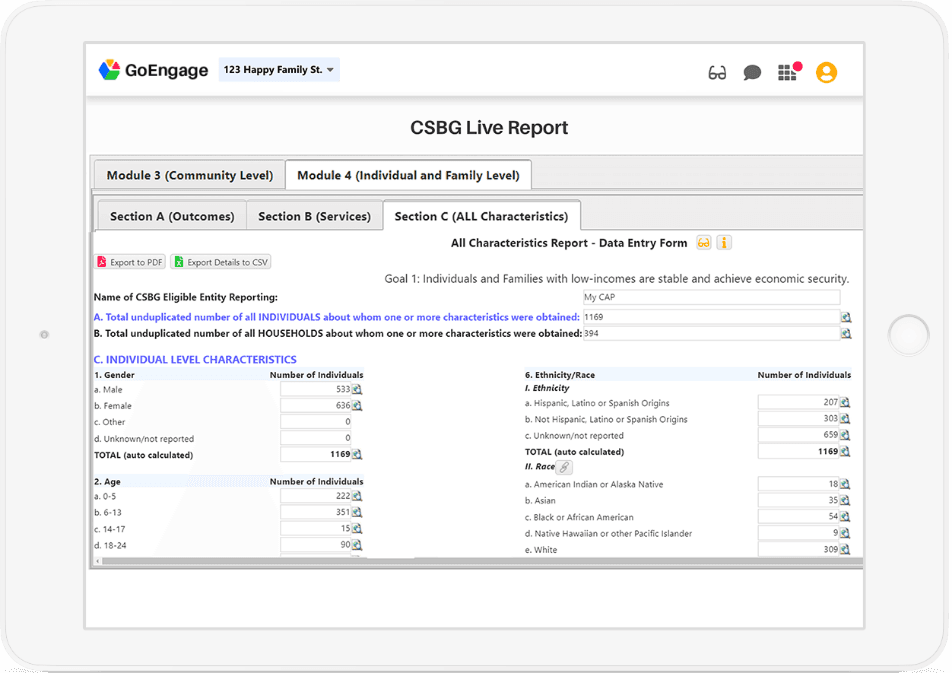Click the 6. Ethnicity/Race heading

(x=560, y=375)
